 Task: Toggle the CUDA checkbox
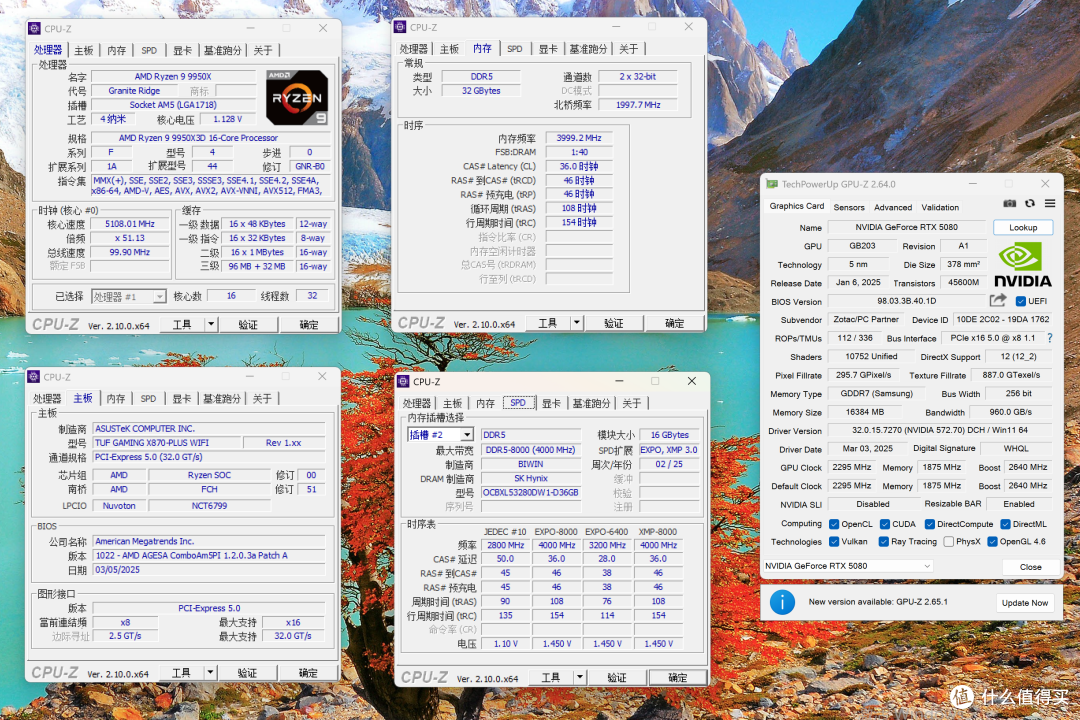tap(885, 524)
